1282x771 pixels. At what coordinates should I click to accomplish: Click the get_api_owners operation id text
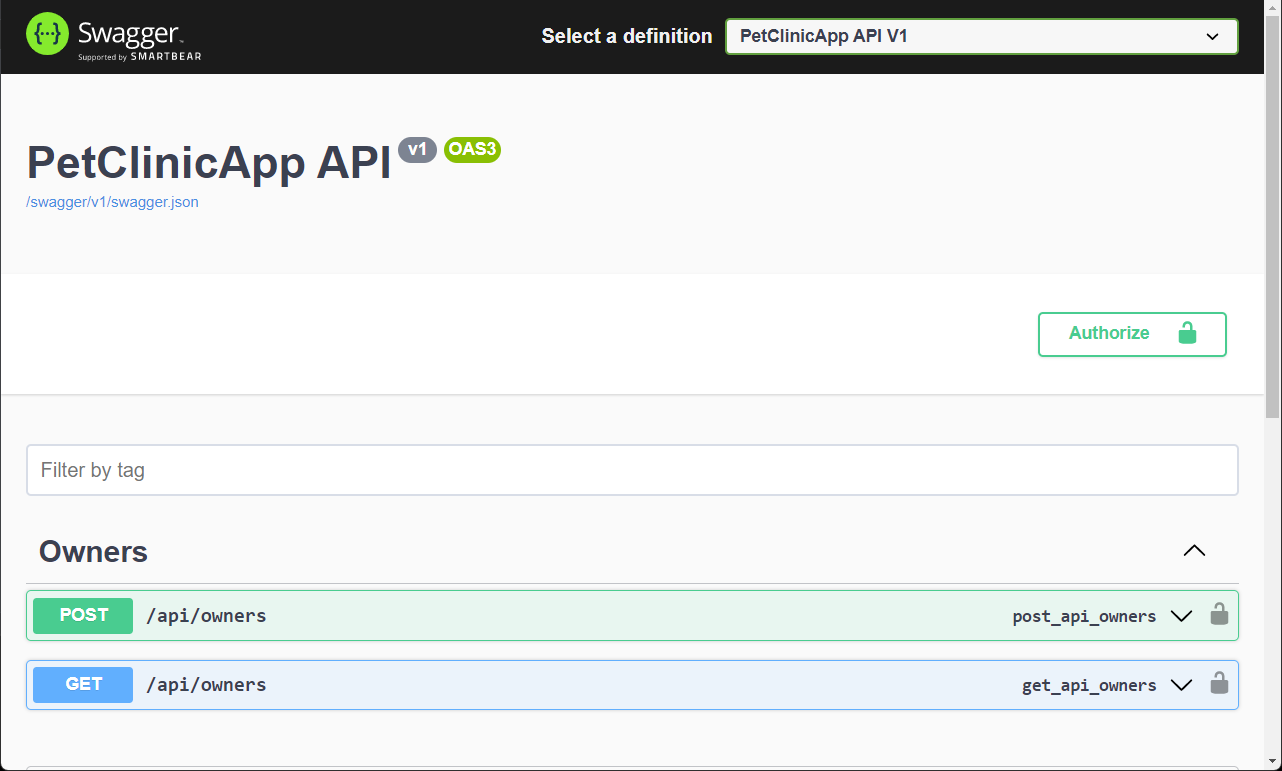(1089, 686)
